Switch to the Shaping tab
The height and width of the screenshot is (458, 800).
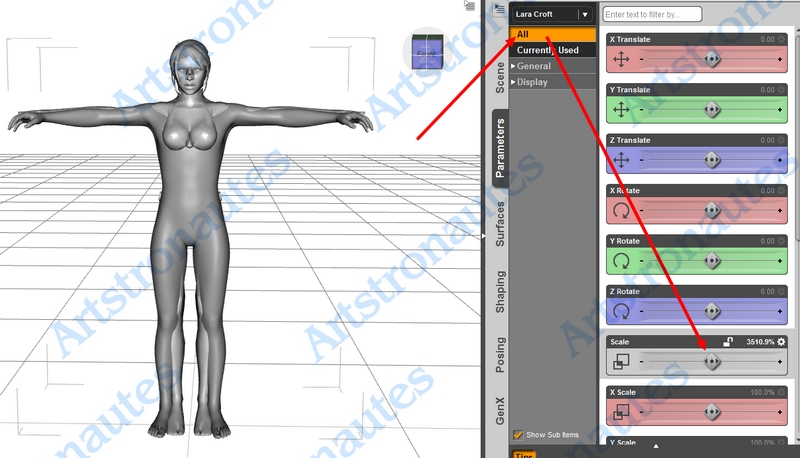coord(500,292)
